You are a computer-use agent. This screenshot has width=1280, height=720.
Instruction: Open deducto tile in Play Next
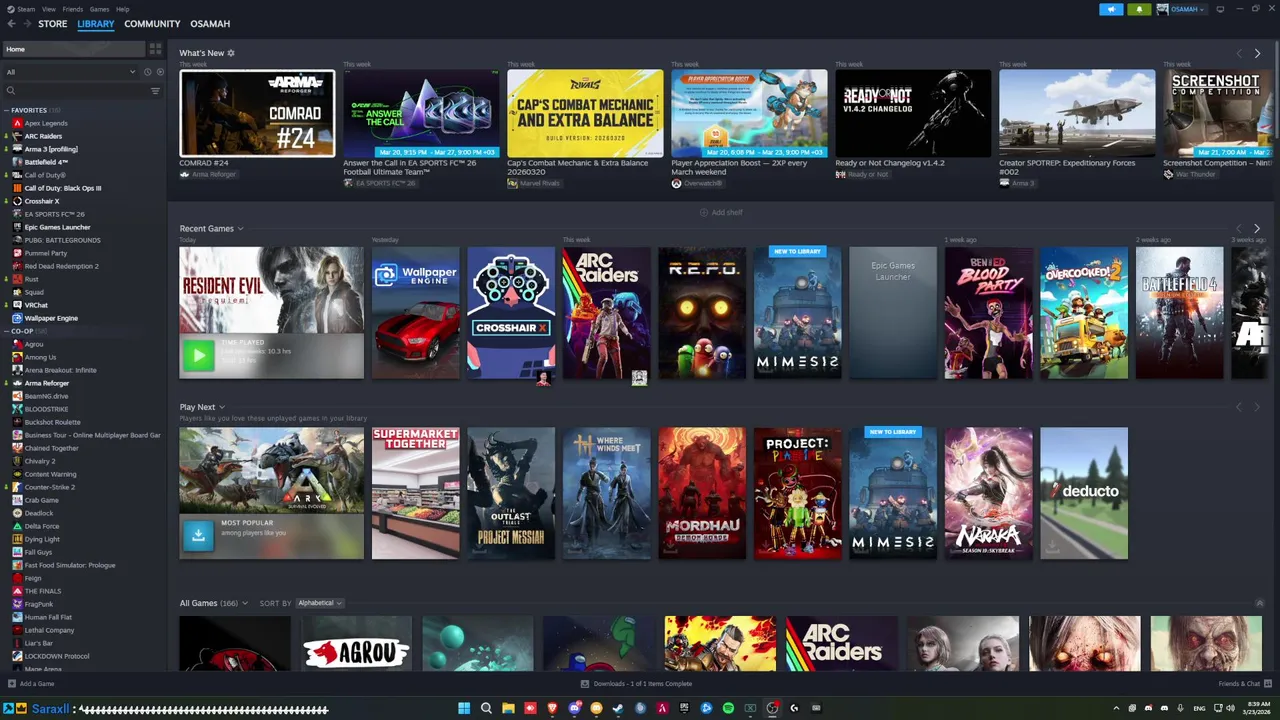pos(1084,494)
